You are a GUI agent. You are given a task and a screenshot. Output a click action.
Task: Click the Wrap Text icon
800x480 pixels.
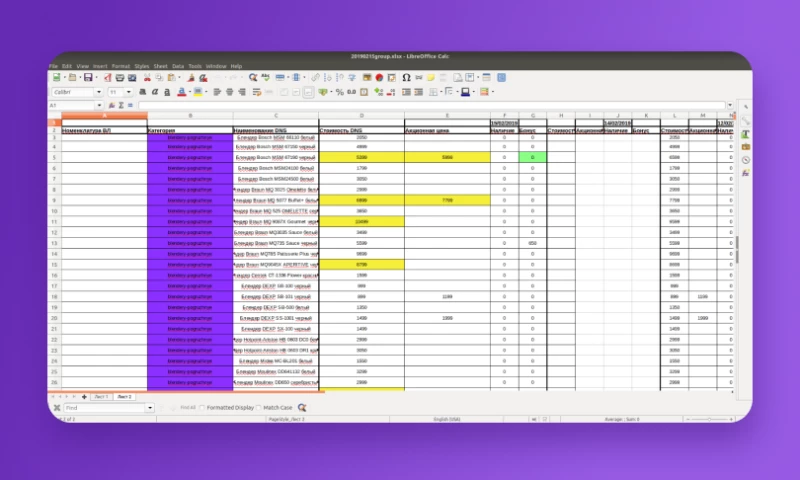[x=257, y=92]
